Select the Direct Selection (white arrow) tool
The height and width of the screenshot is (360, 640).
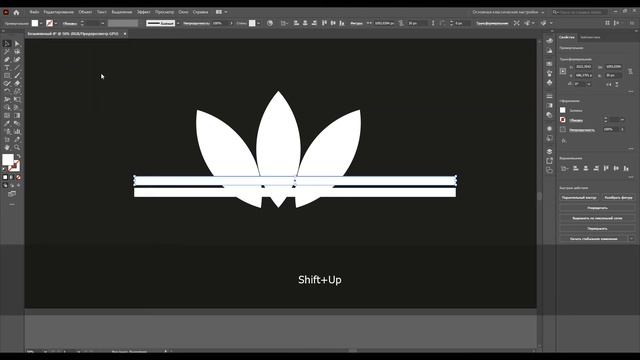point(17,44)
